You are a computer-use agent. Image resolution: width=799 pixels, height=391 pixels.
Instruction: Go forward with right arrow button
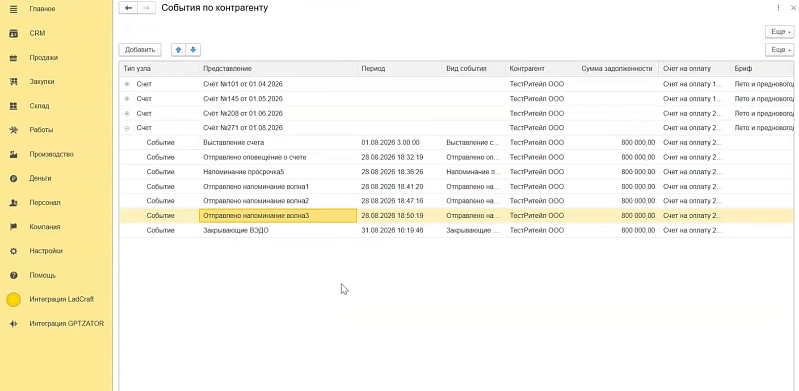pos(146,8)
